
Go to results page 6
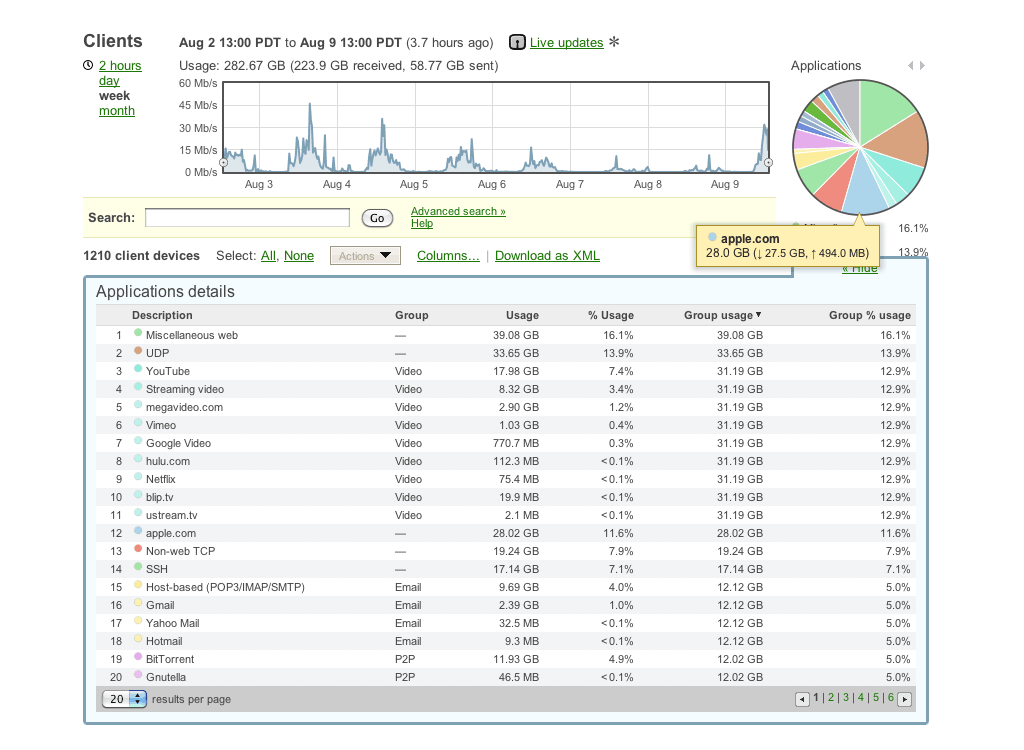[891, 698]
